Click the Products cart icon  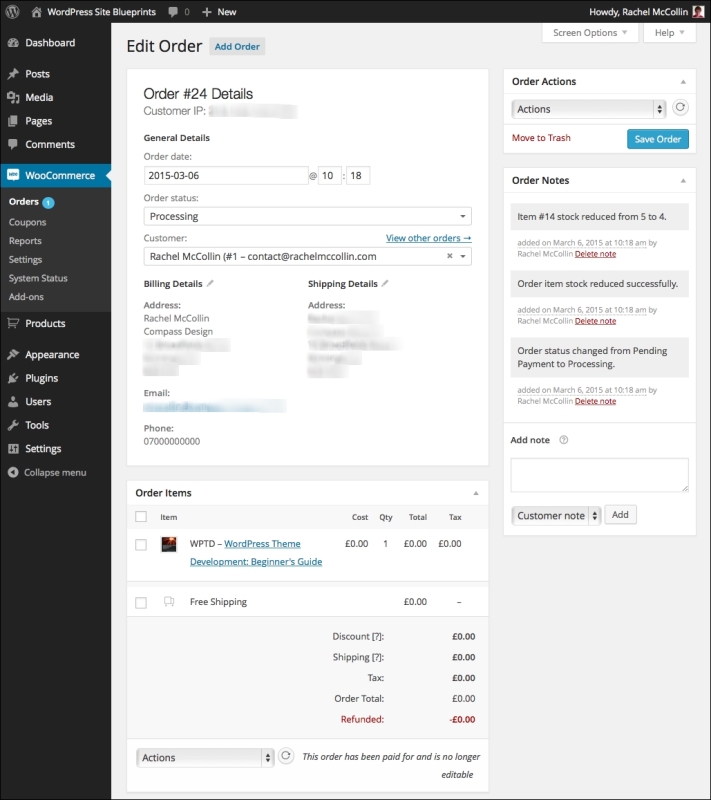[13, 323]
